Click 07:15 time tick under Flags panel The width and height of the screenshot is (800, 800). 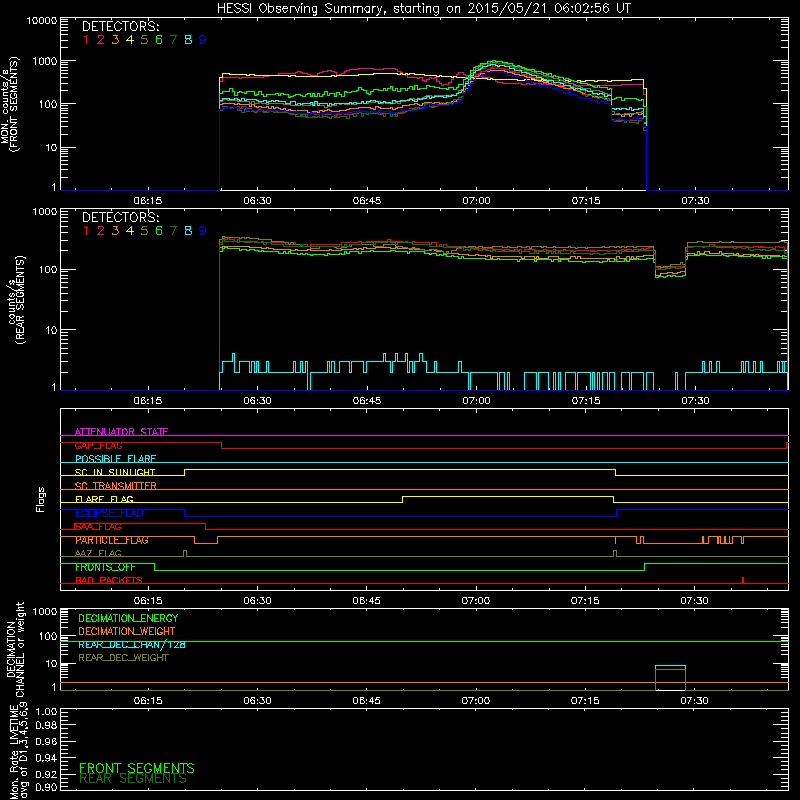click(585, 601)
